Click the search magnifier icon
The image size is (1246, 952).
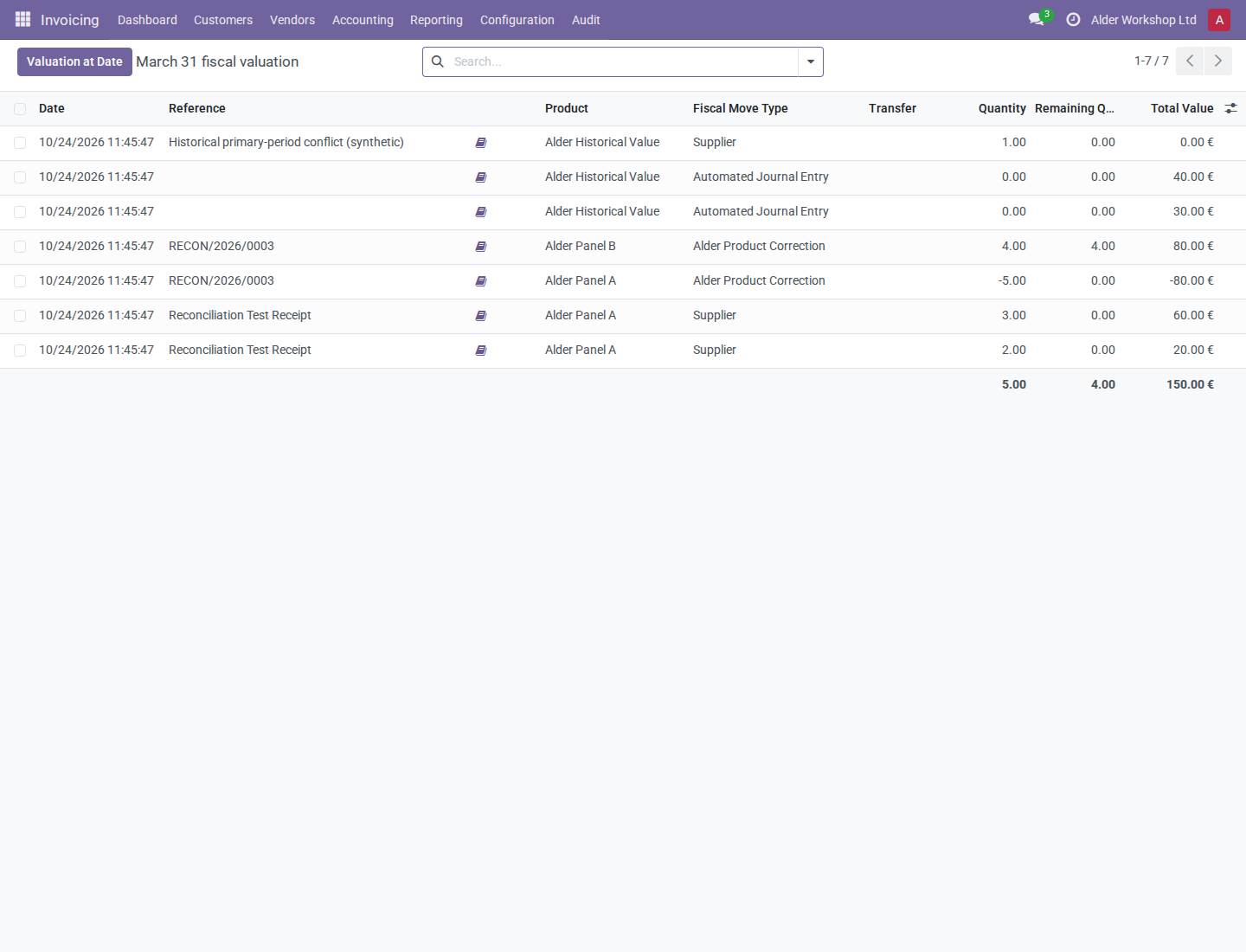438,61
